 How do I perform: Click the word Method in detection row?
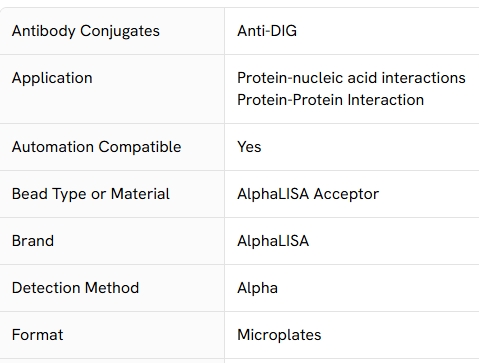112,288
